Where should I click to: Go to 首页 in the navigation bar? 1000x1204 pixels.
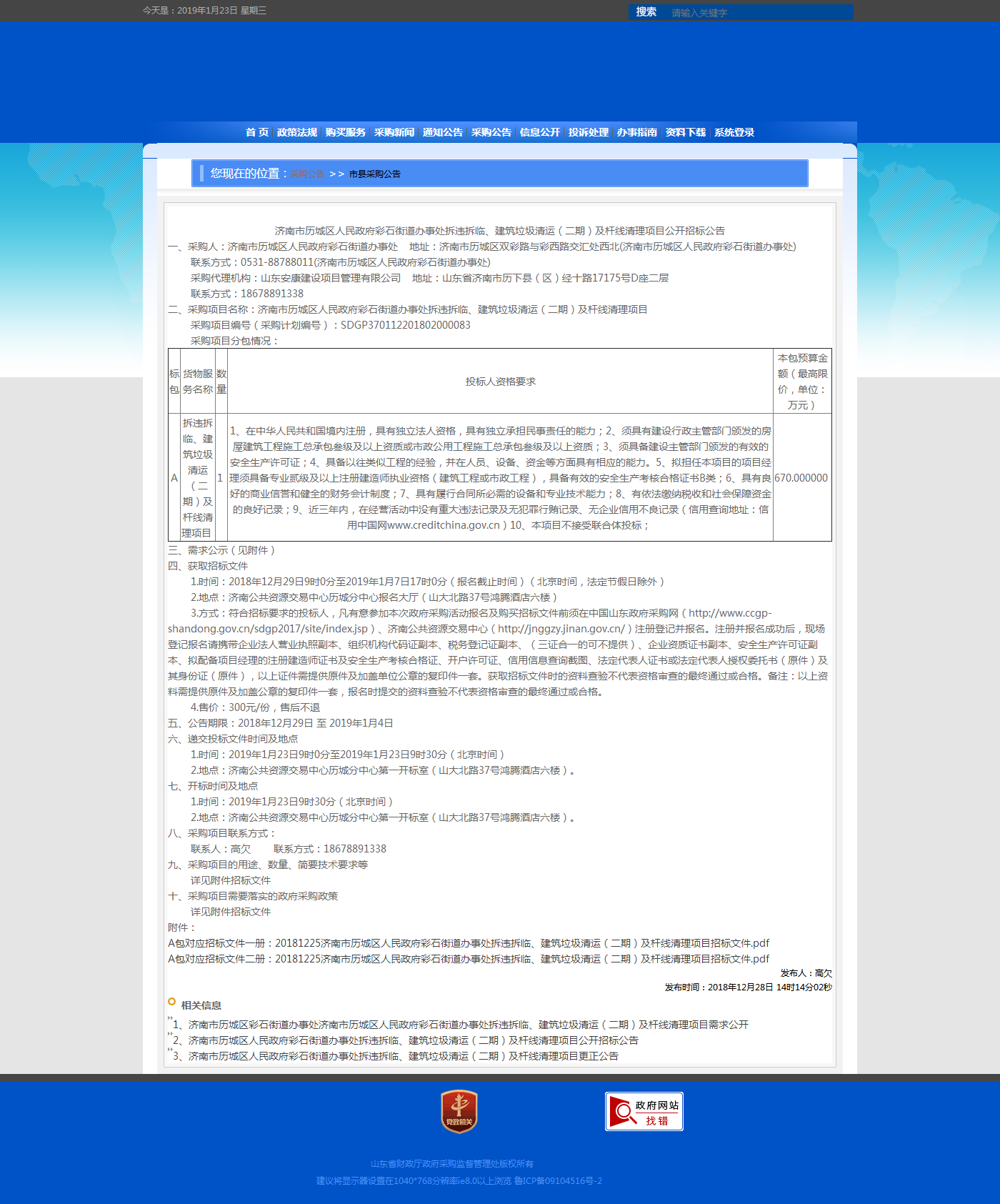(x=257, y=132)
